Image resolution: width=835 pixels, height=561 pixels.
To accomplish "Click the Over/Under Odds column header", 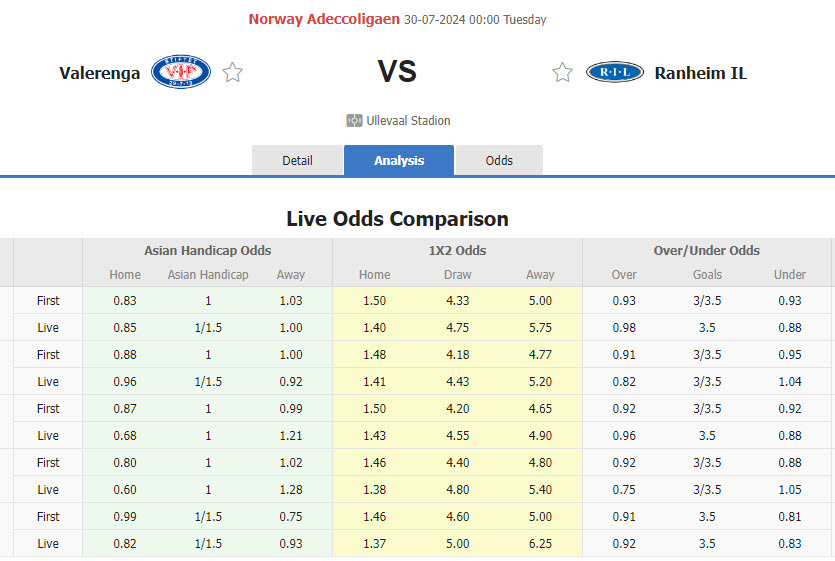I will click(707, 251).
